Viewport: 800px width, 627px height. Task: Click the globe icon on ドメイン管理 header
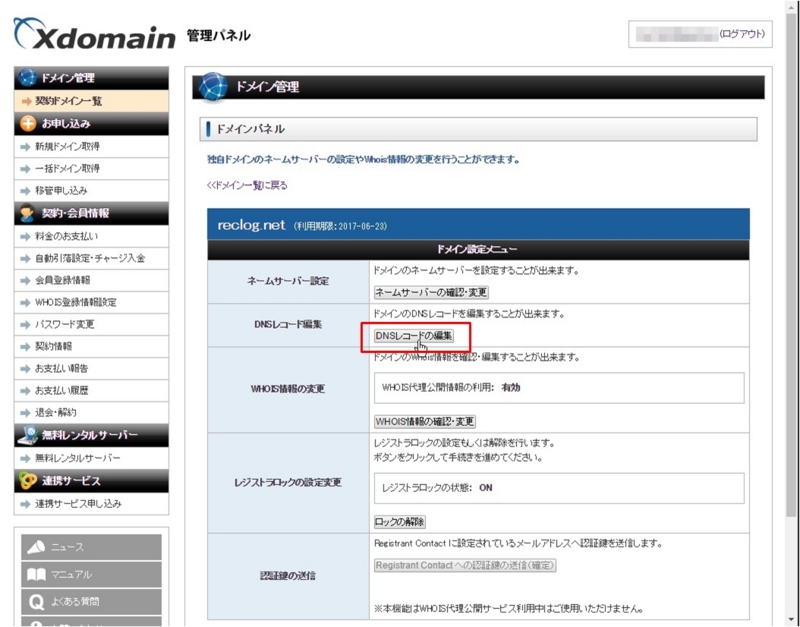click(26, 75)
